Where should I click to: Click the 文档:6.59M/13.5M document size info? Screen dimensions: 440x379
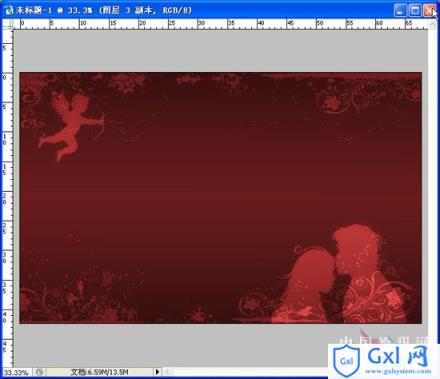(99, 372)
